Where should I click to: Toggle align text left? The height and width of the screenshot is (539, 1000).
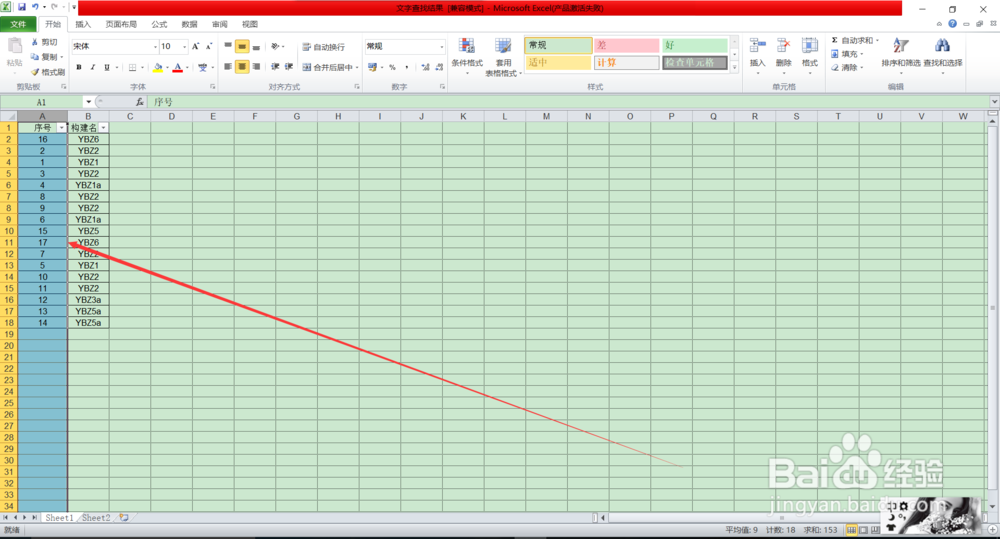[x=228, y=66]
